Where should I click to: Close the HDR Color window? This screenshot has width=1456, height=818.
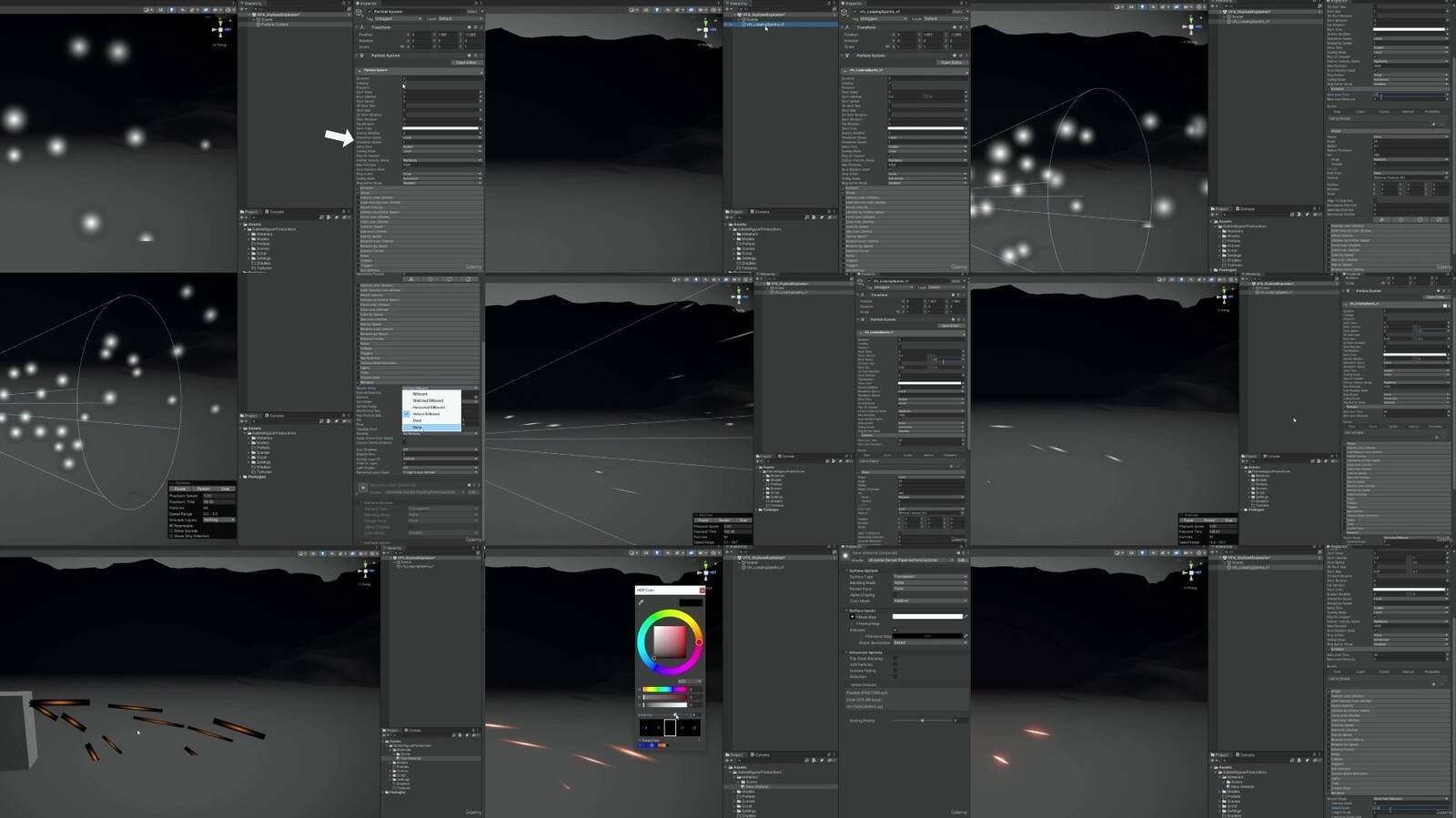701,591
